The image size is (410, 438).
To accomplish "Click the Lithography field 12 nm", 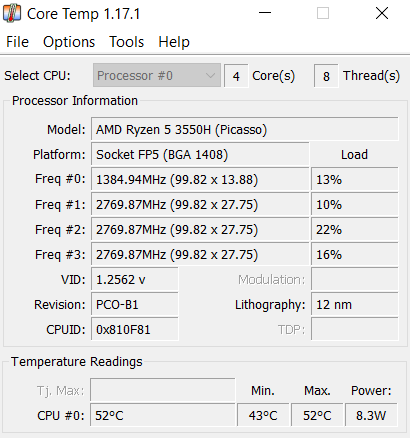I will pos(355,304).
